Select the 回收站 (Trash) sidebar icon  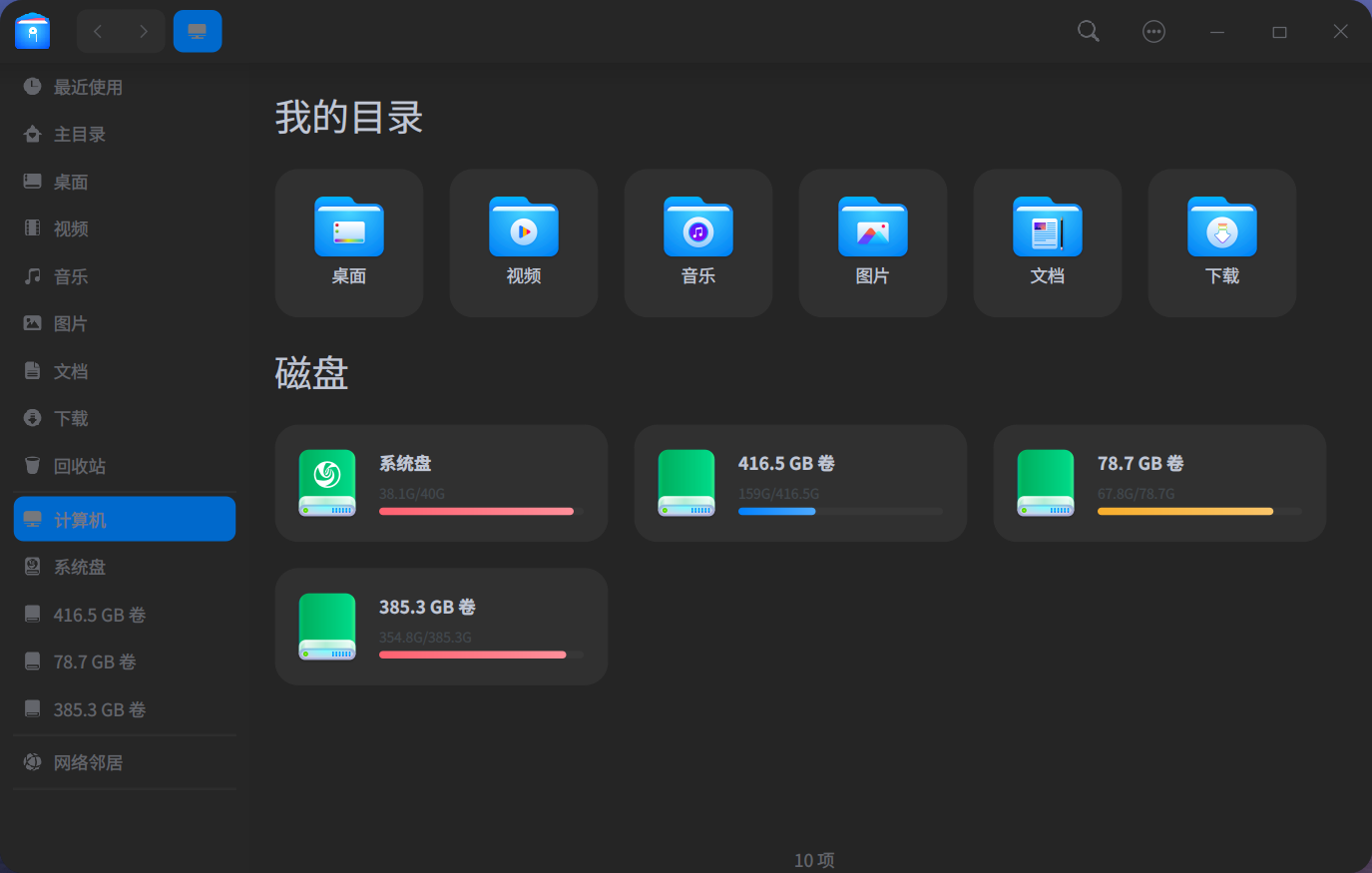[32, 466]
